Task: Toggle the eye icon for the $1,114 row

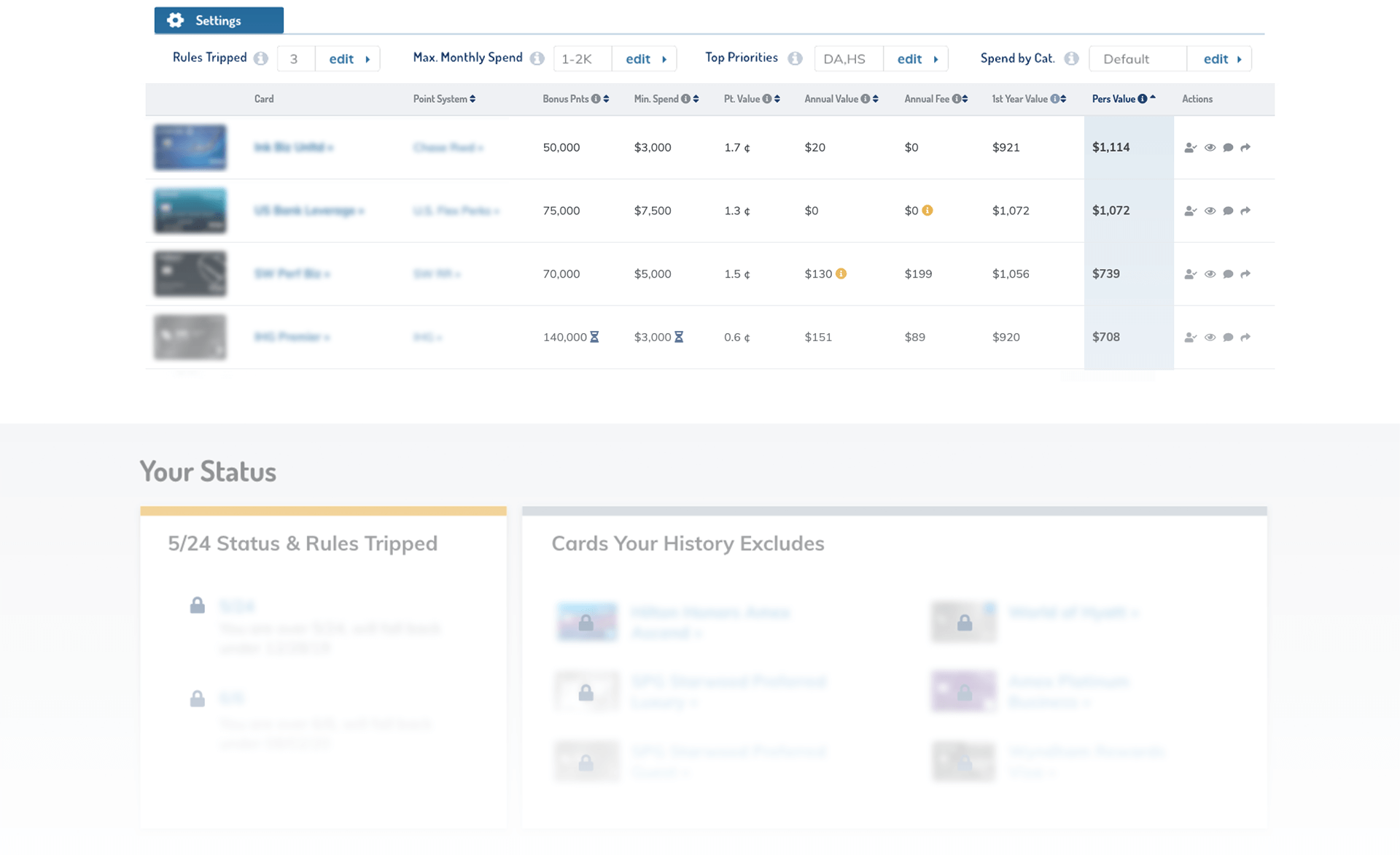Action: 1210,147
